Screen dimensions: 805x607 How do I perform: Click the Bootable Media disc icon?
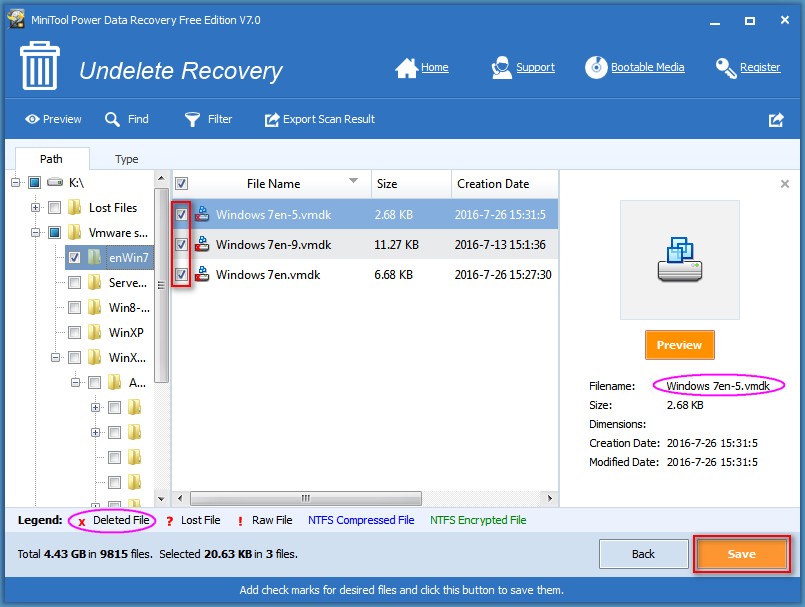click(x=596, y=67)
